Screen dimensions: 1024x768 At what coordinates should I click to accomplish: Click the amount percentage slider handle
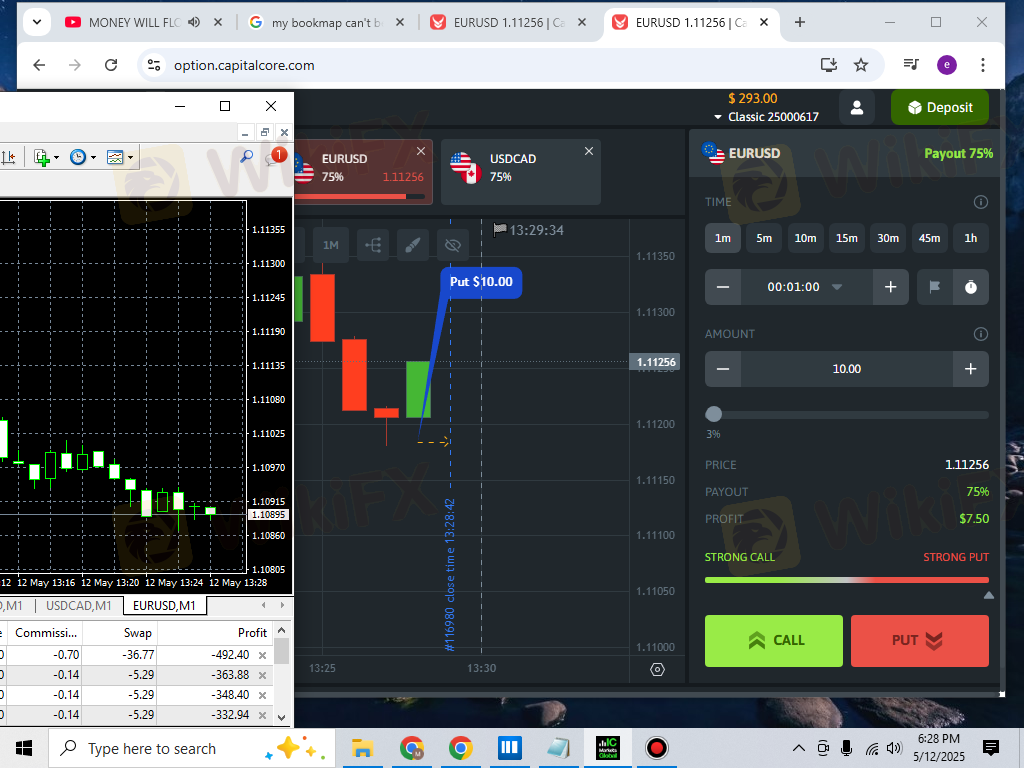pos(714,414)
